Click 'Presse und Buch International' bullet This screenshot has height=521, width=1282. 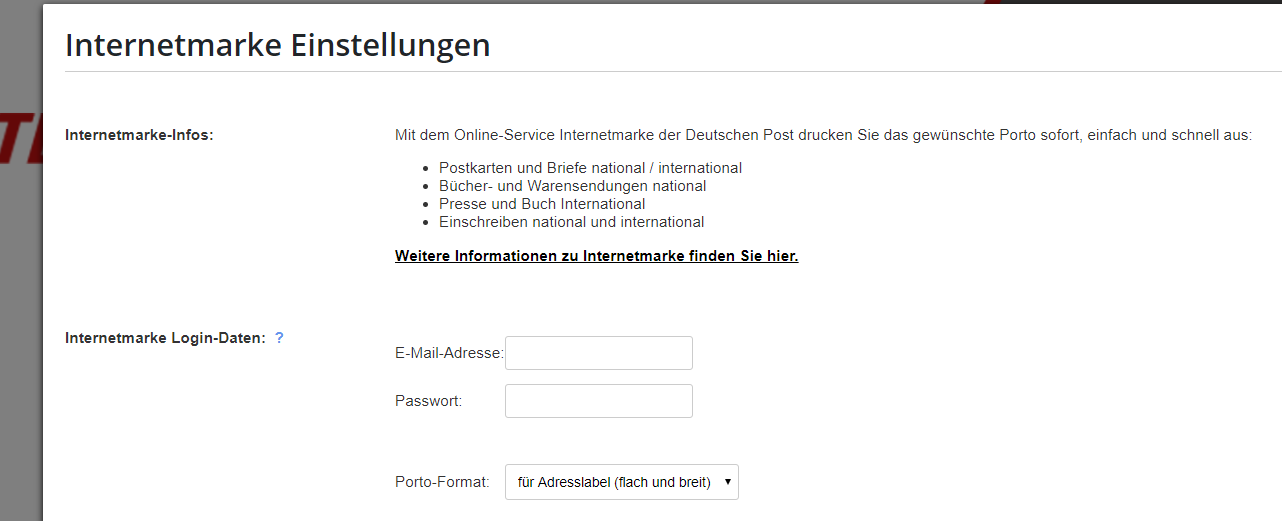[x=542, y=204]
